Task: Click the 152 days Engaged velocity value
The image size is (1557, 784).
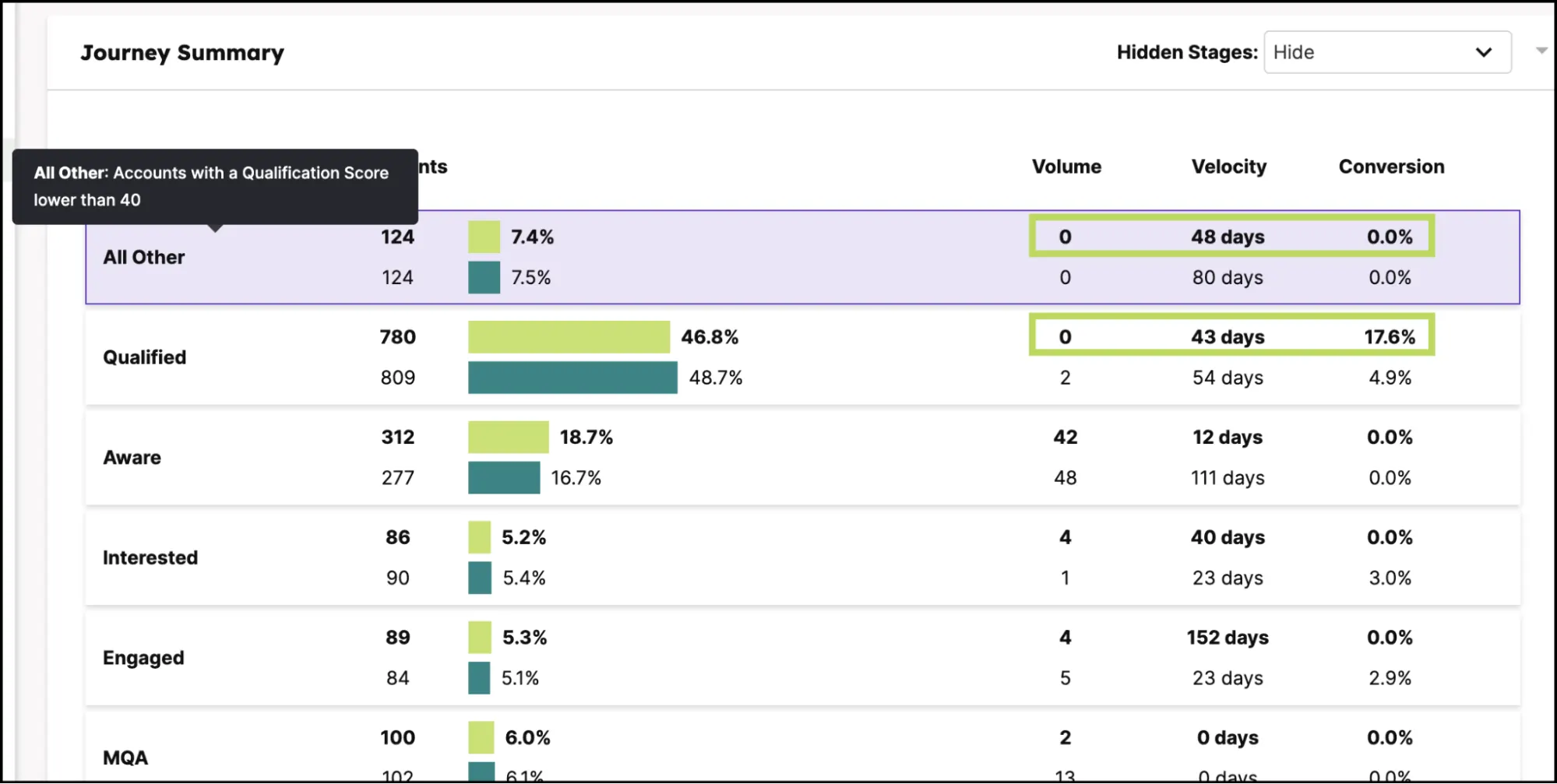Action: (x=1228, y=638)
